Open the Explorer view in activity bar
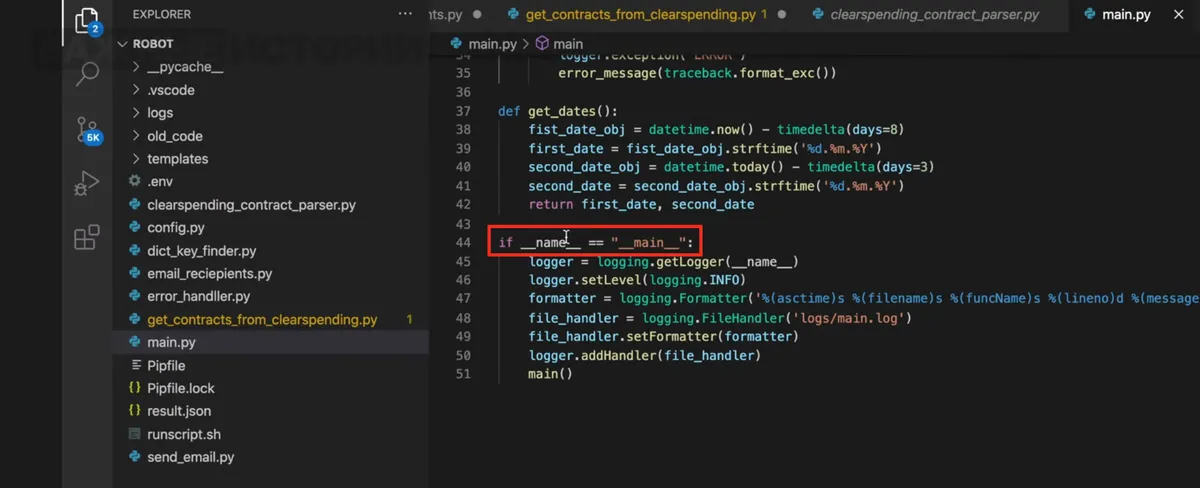1200x488 pixels. [x=87, y=19]
